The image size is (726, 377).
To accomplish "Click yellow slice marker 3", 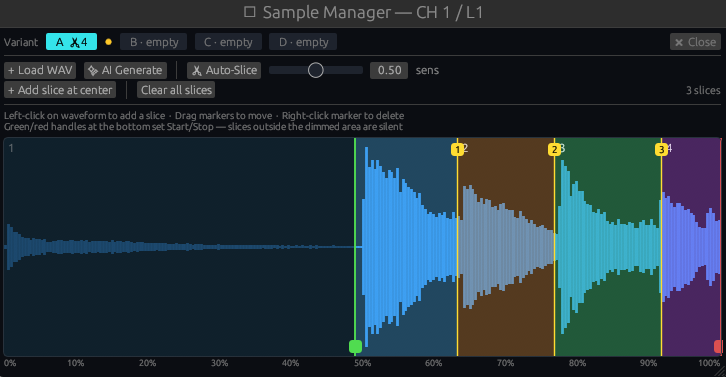I will [x=661, y=150].
